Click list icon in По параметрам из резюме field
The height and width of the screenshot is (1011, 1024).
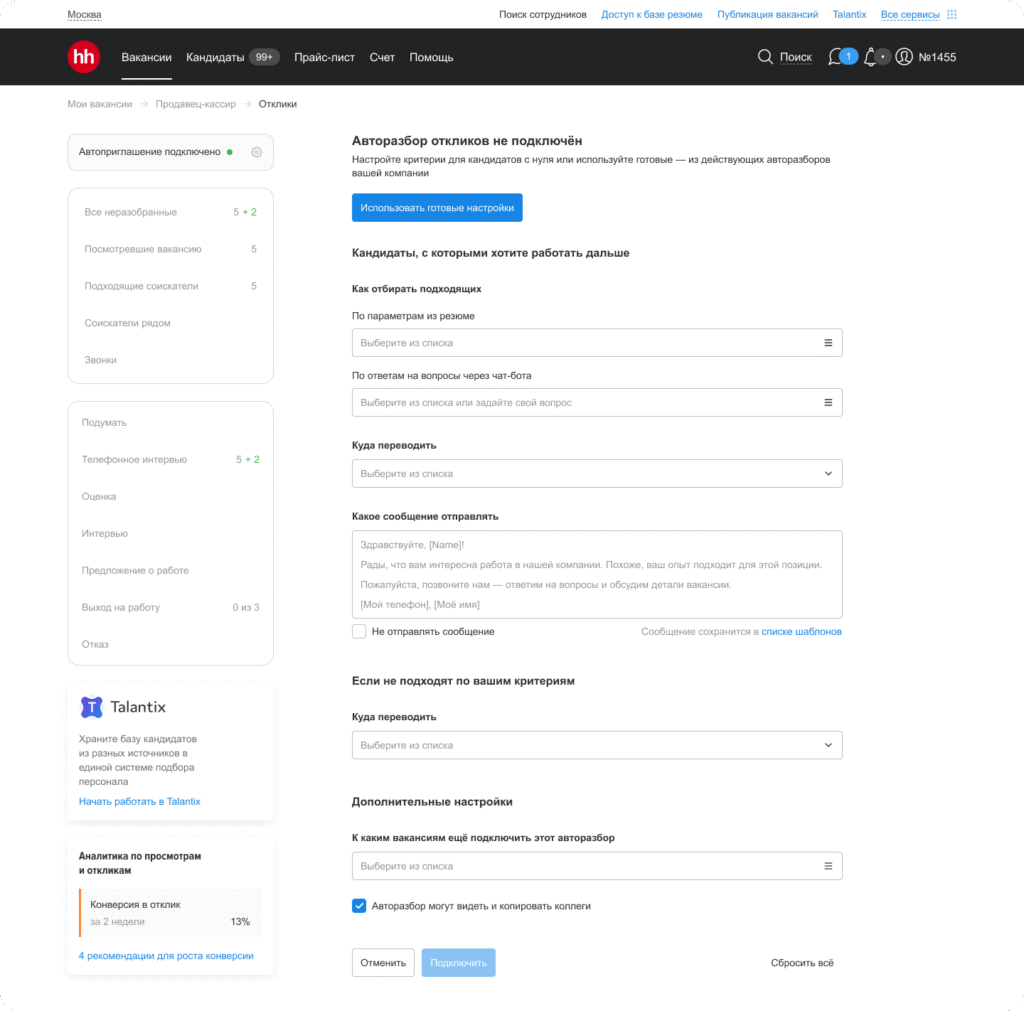click(828, 342)
